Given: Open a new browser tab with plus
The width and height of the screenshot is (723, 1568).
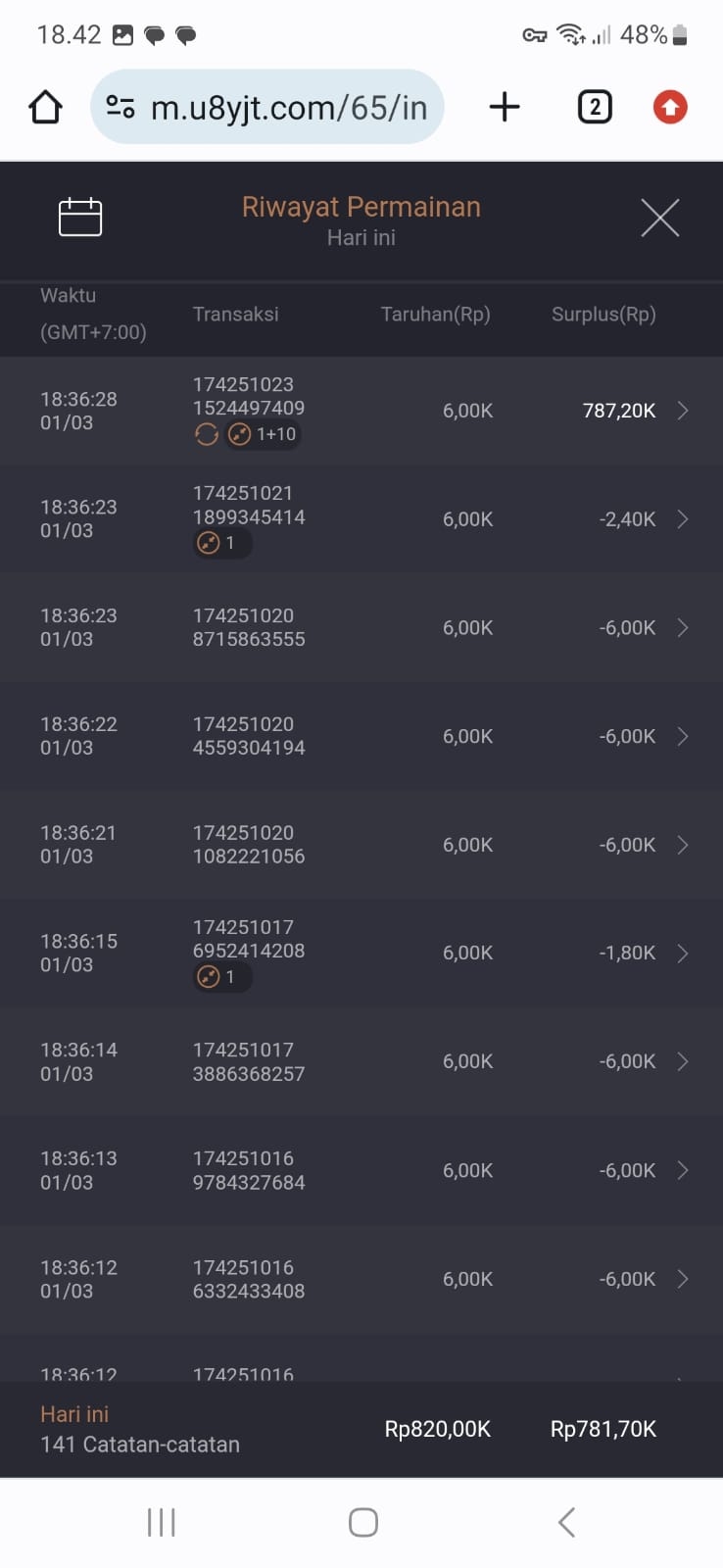Looking at the screenshot, I should click(505, 107).
